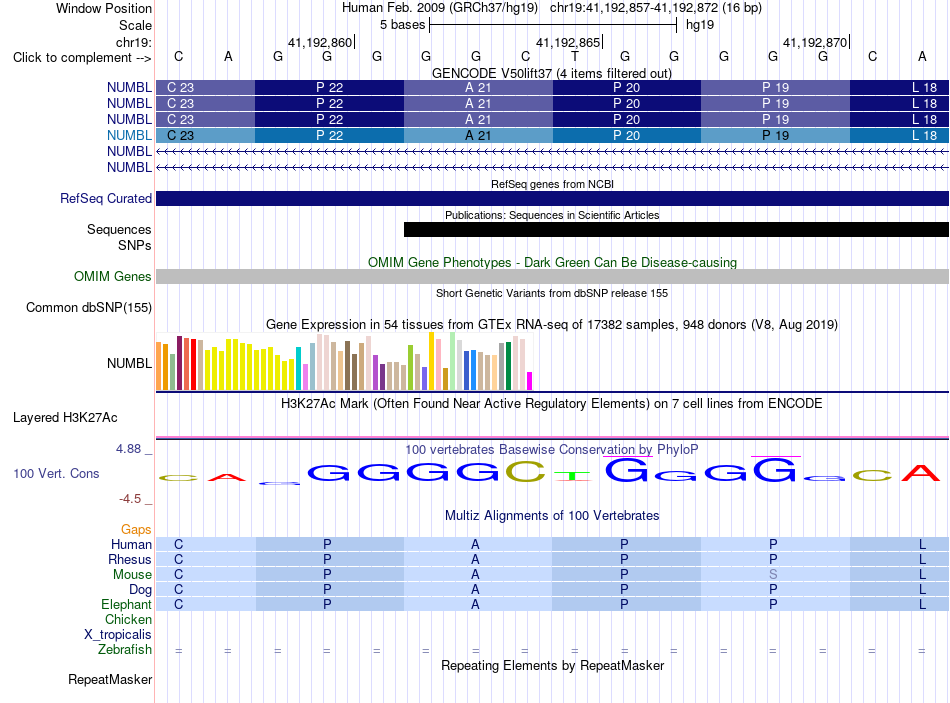Click the Zebrafish species label
The height and width of the screenshot is (703, 950).
click(x=125, y=649)
